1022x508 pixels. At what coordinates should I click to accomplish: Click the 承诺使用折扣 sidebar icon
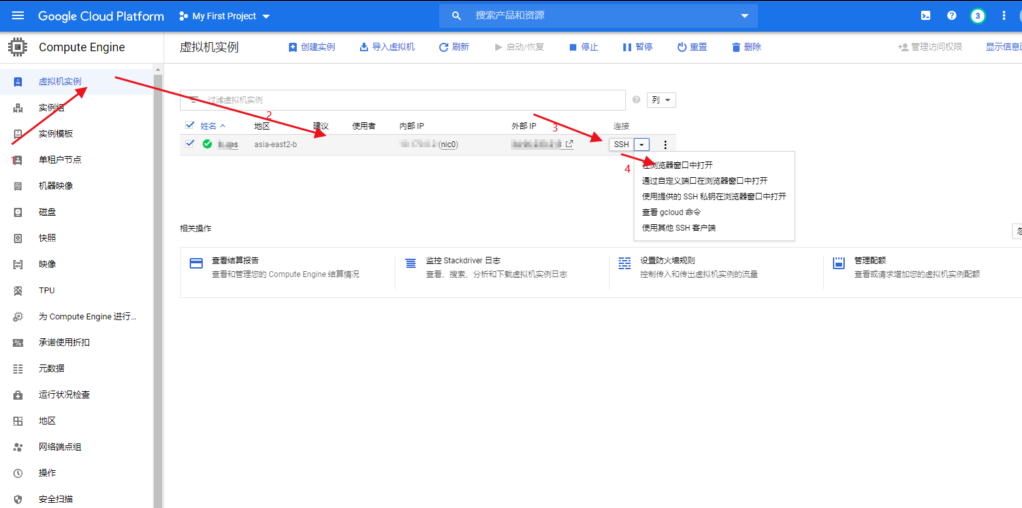(18, 342)
